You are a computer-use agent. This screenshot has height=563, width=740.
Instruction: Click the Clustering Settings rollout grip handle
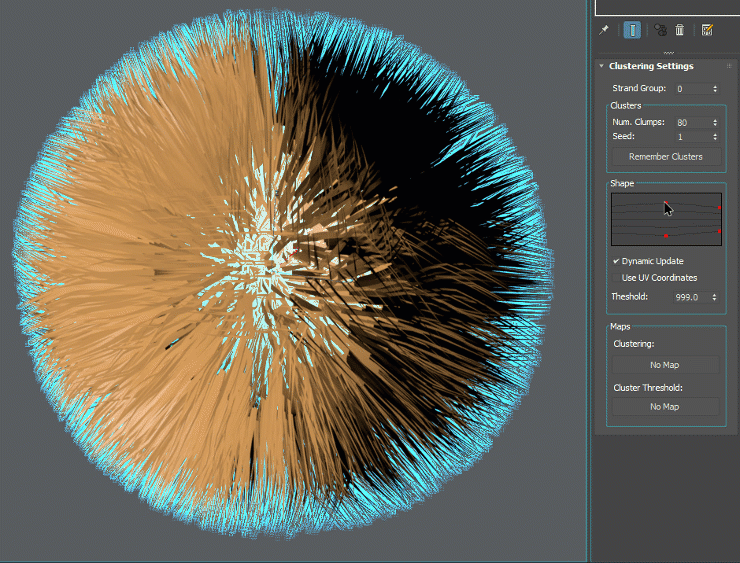[x=729, y=66]
